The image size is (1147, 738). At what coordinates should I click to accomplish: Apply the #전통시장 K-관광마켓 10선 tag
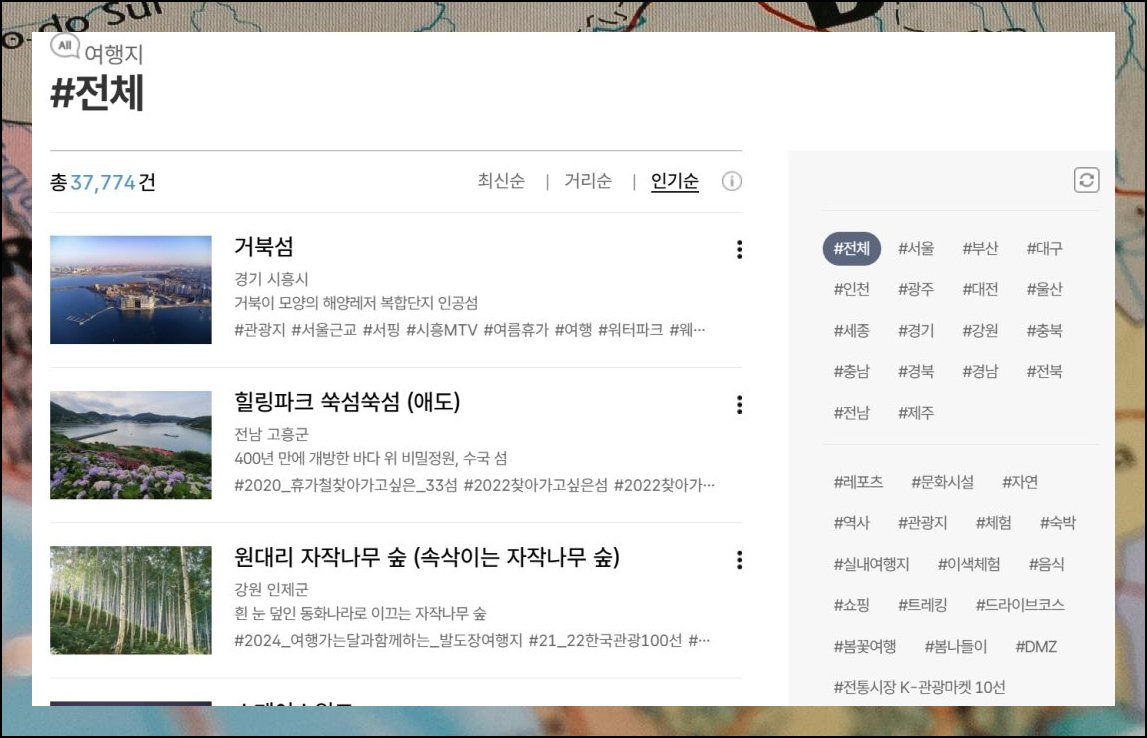(920, 688)
